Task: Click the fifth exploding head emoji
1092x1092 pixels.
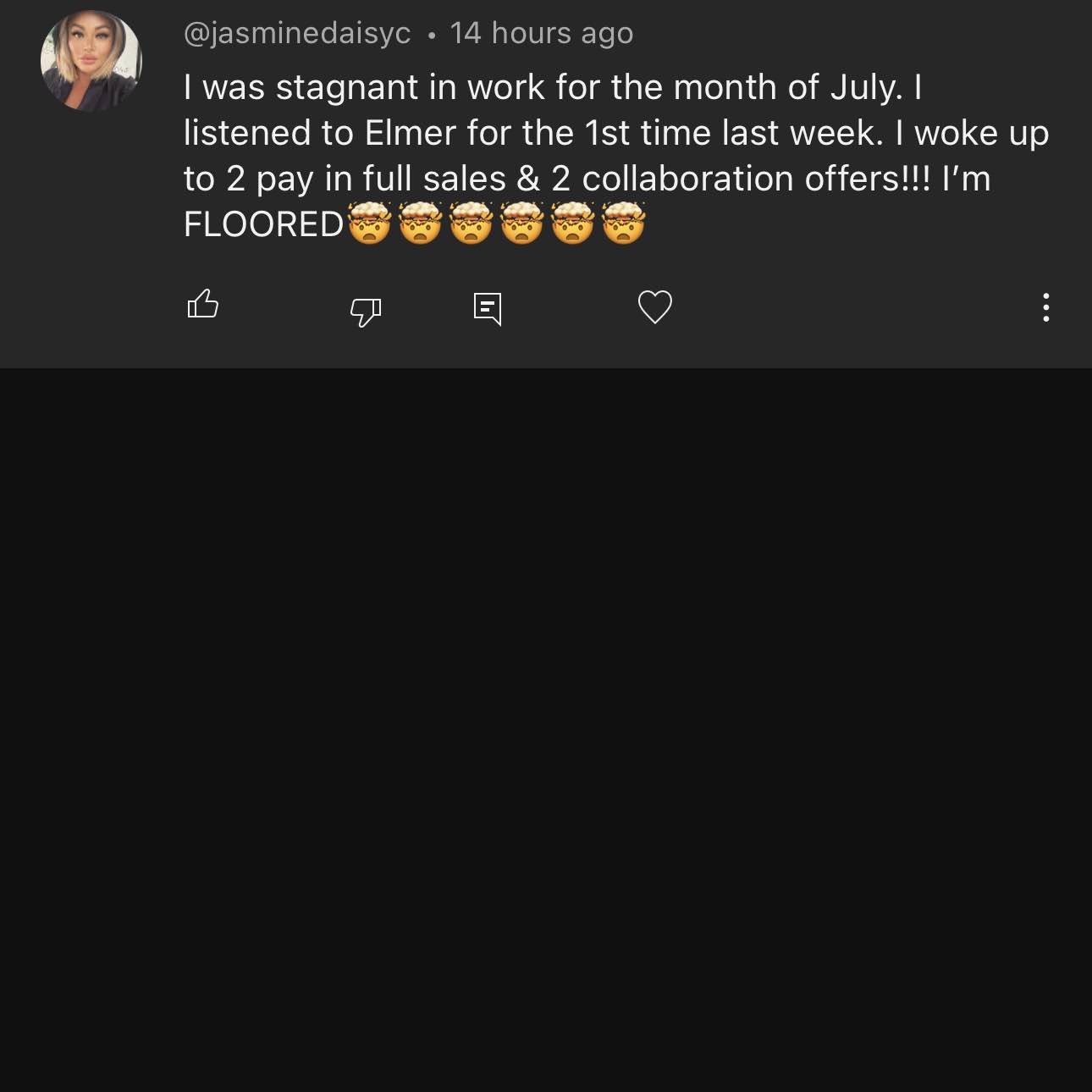Action: [573, 223]
